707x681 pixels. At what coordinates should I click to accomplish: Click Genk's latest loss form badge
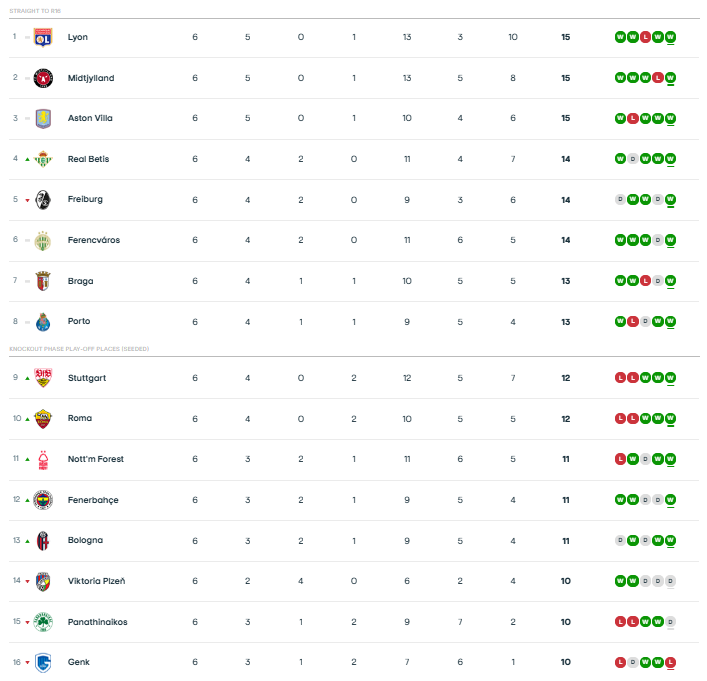(x=670, y=663)
